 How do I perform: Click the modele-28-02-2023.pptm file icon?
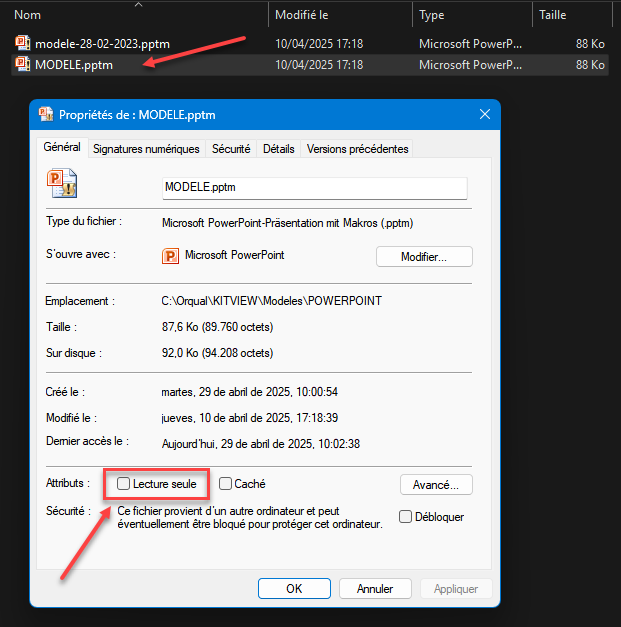24,43
